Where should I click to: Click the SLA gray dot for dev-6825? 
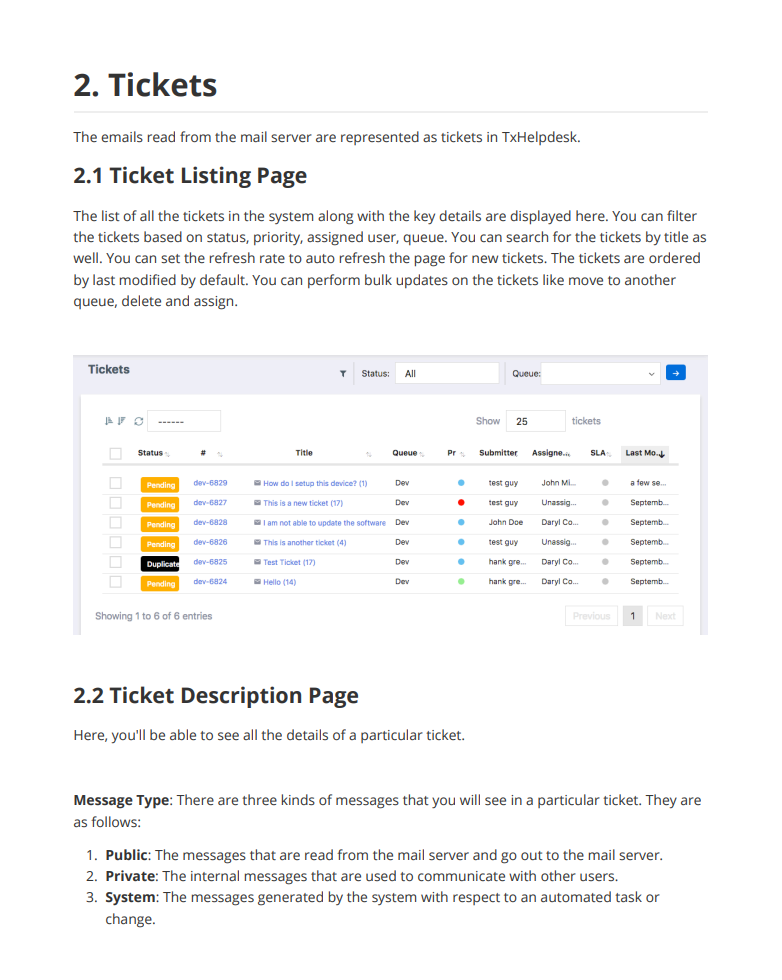point(605,562)
